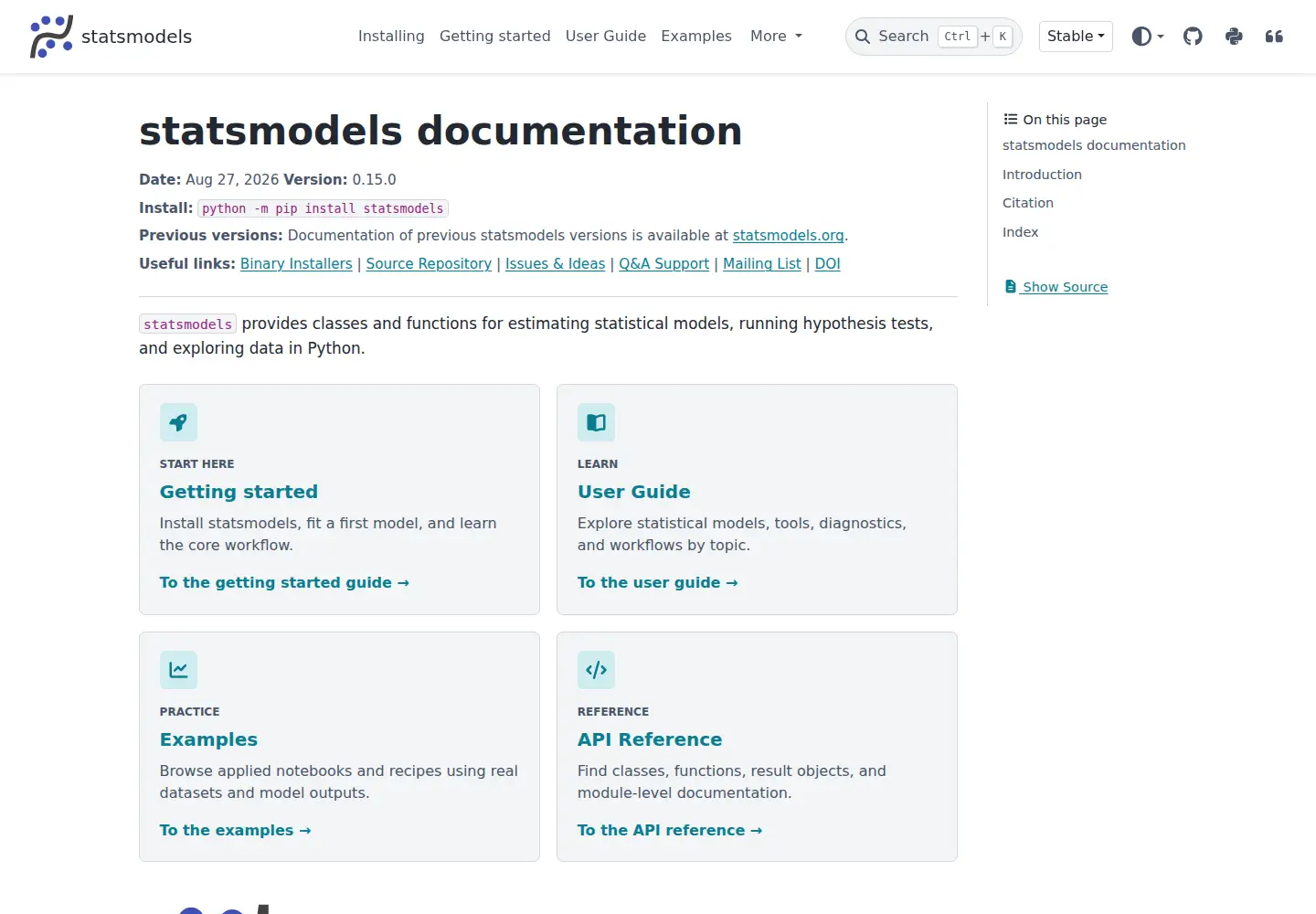This screenshot has height=914, width=1316.
Task: Click 'statsmodels documentation' sidebar entry
Action: coord(1094,145)
